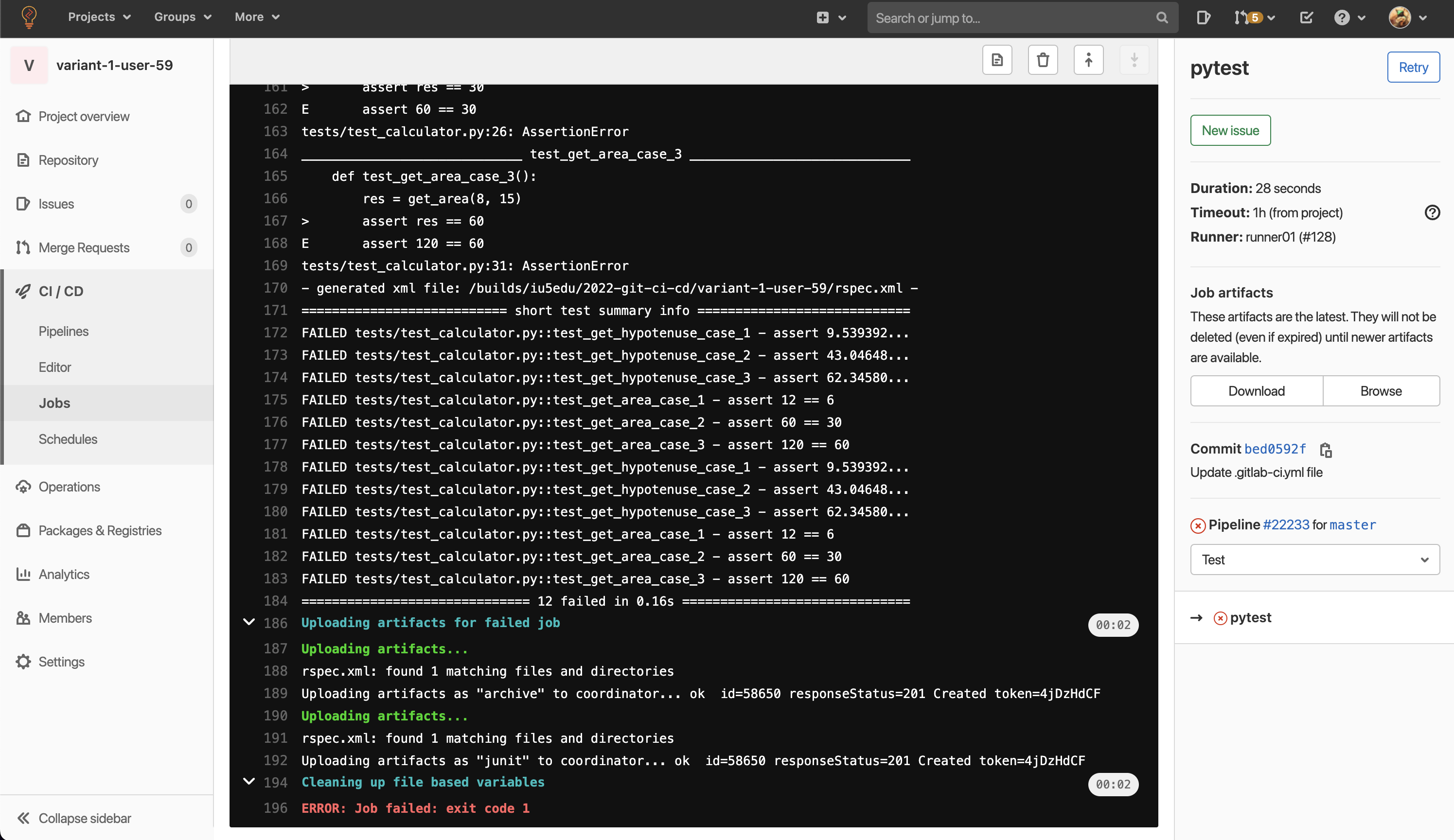Open Pipelines under CI / CD

tap(64, 331)
